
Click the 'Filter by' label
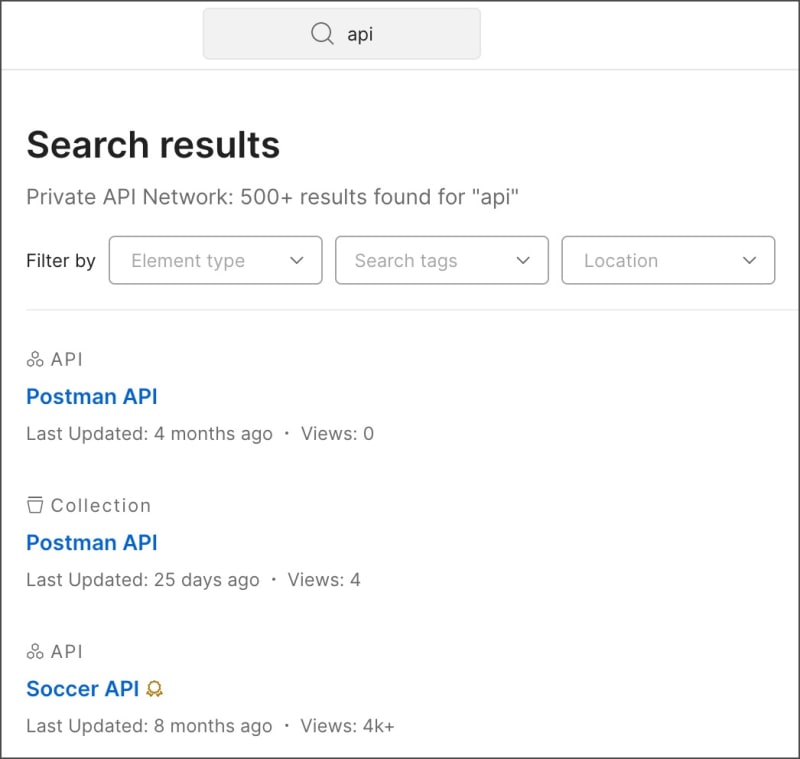[x=60, y=260]
